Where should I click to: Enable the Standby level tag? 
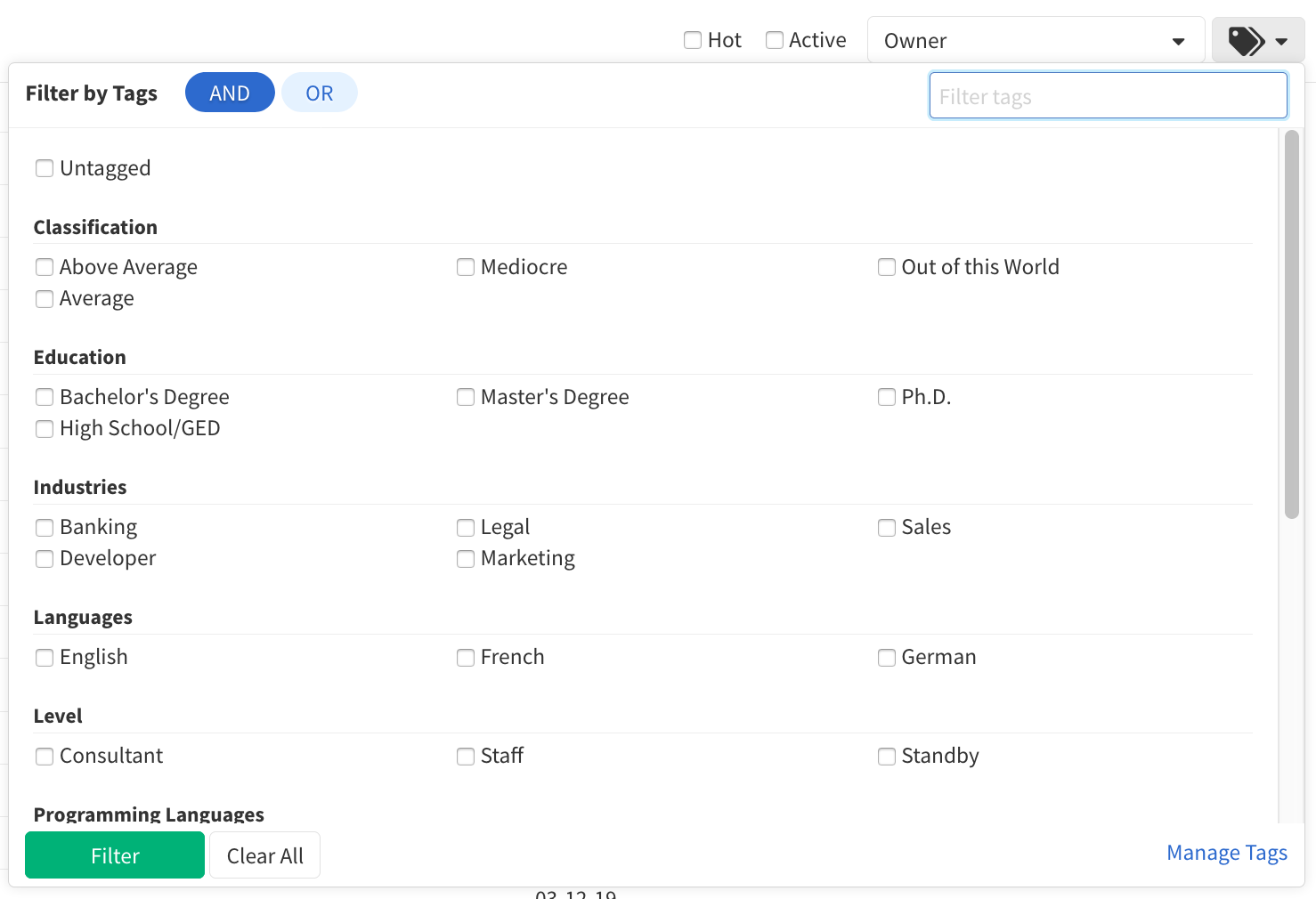(x=886, y=757)
